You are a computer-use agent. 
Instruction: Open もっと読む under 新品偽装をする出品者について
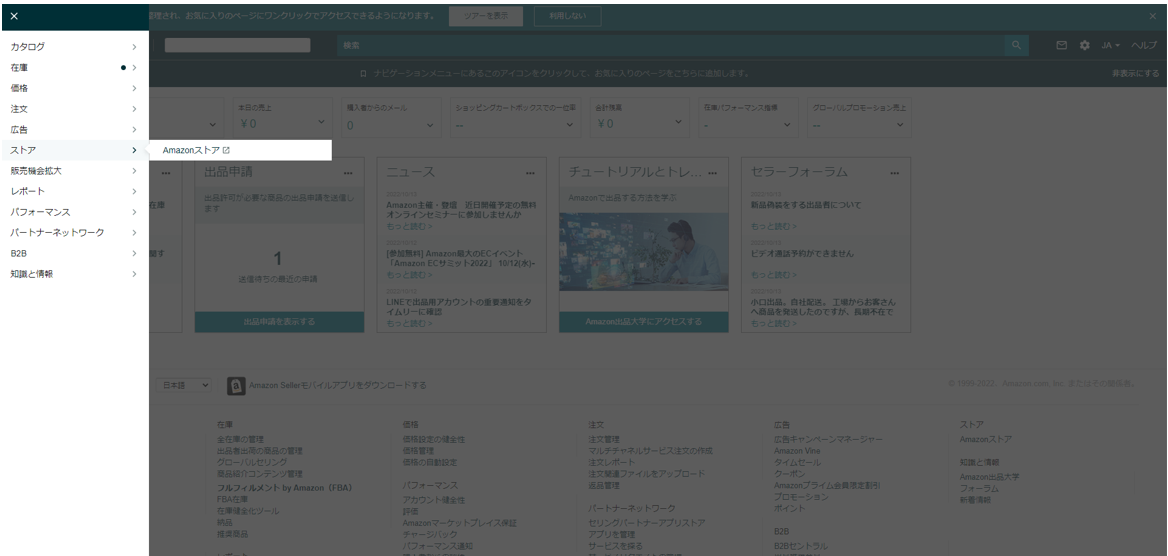(773, 226)
